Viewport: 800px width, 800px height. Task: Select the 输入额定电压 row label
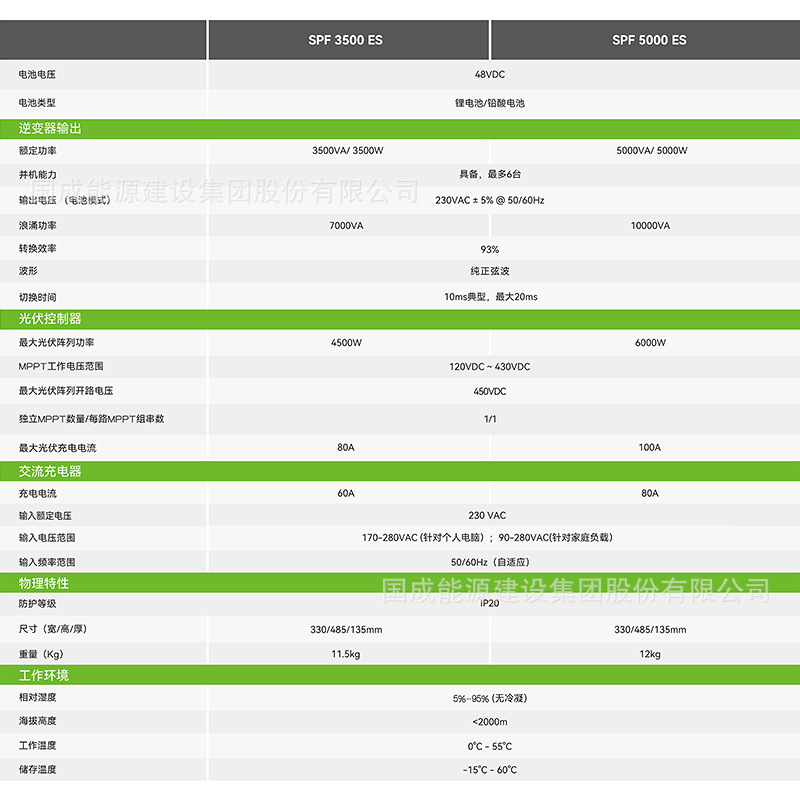pos(45,516)
